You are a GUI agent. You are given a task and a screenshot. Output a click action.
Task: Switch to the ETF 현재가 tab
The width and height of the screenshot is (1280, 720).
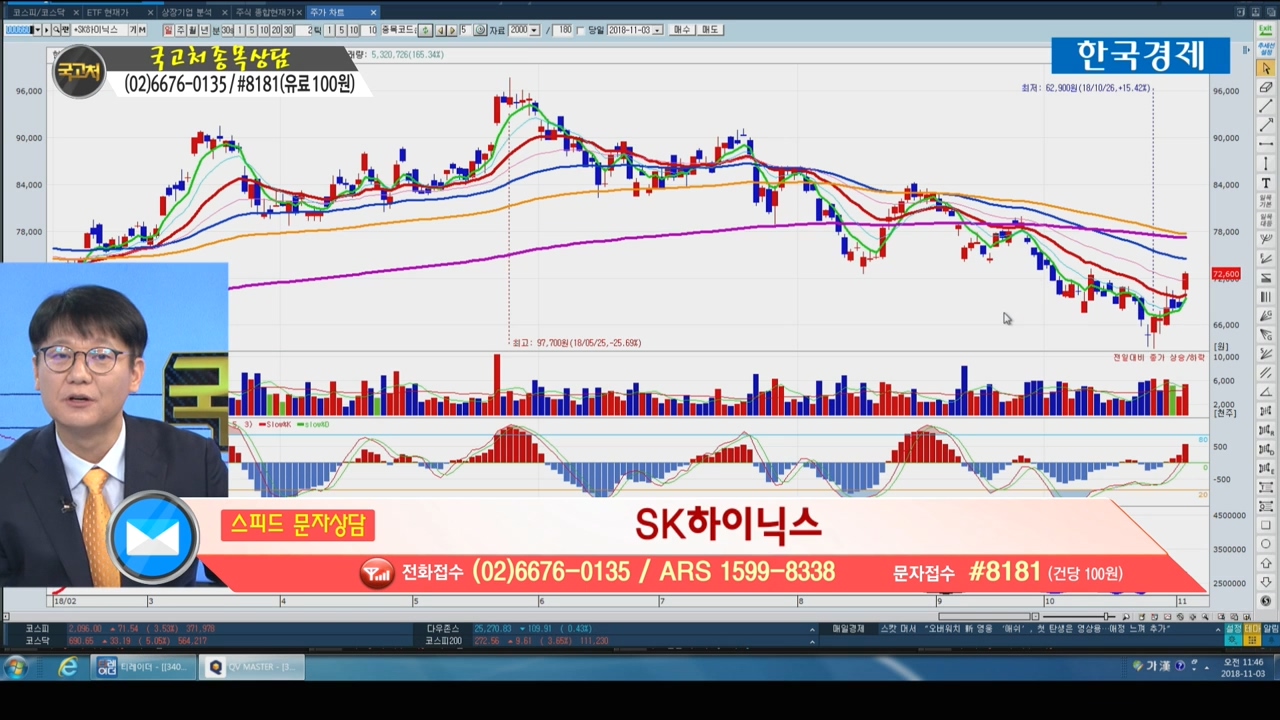(x=108, y=12)
